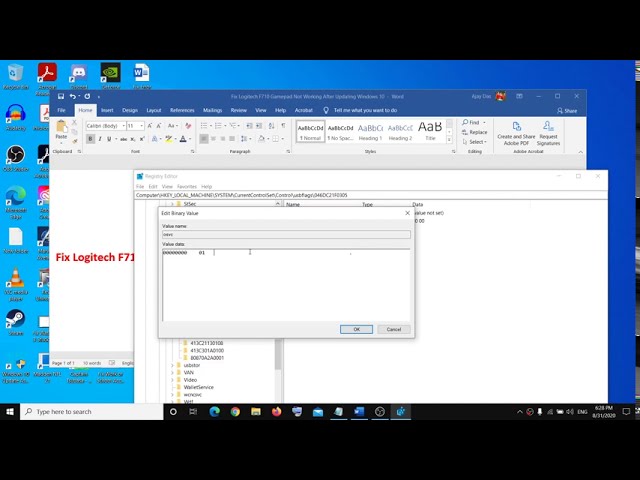Expand the Styles gallery More arrow
The image size is (640, 480).
[x=449, y=140]
